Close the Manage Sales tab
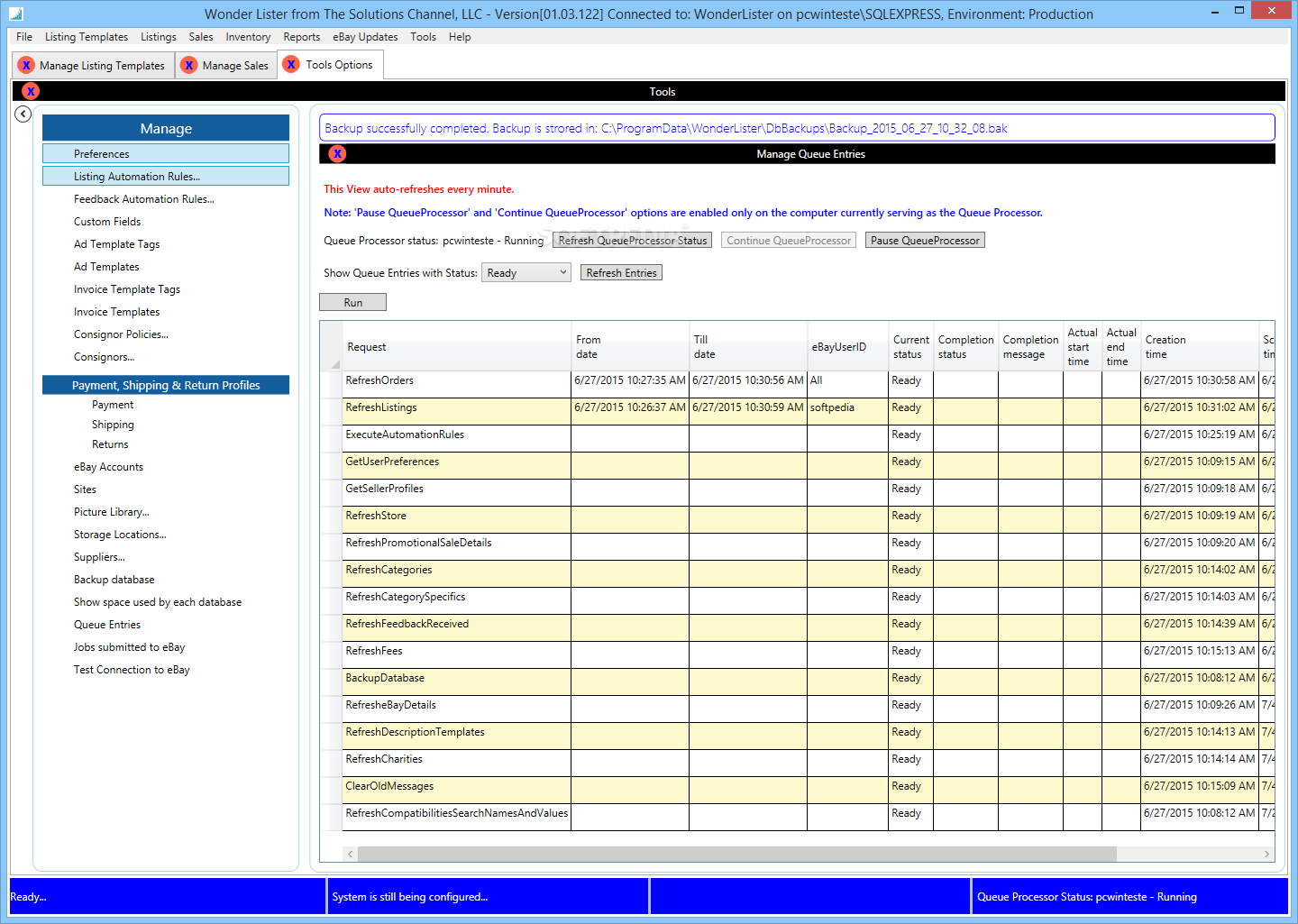This screenshot has width=1298, height=924. coord(189,65)
